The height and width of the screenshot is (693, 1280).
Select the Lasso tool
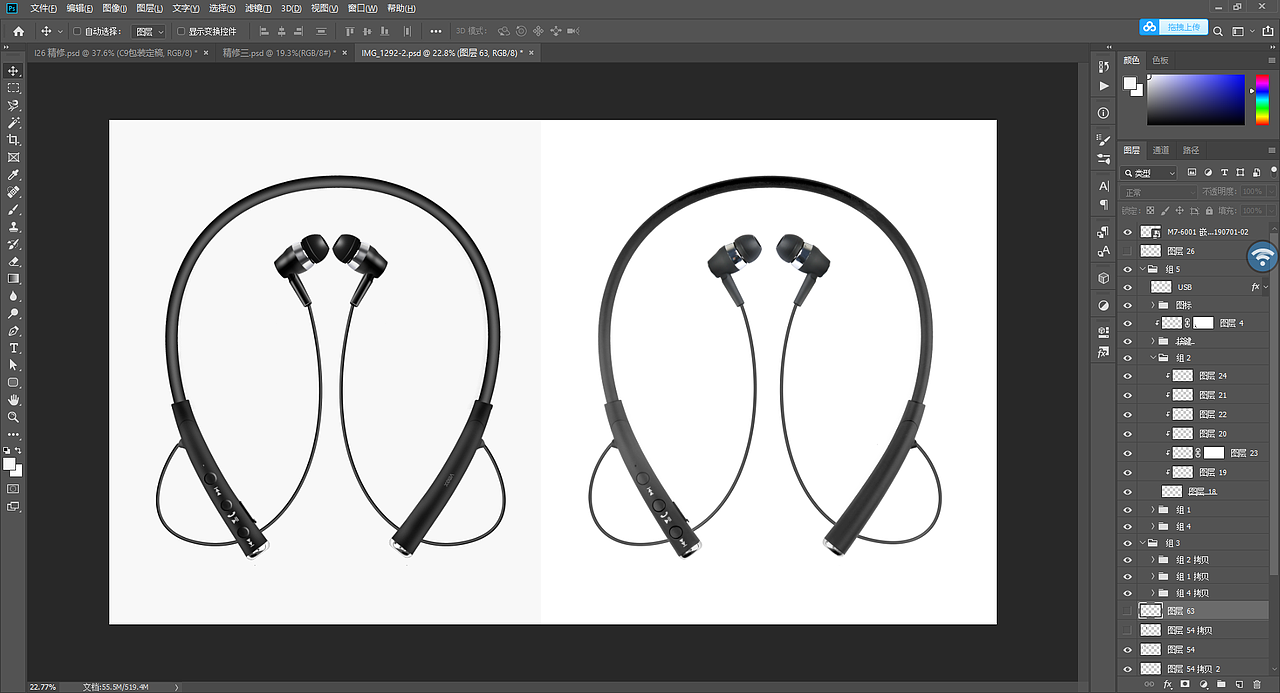click(x=14, y=105)
